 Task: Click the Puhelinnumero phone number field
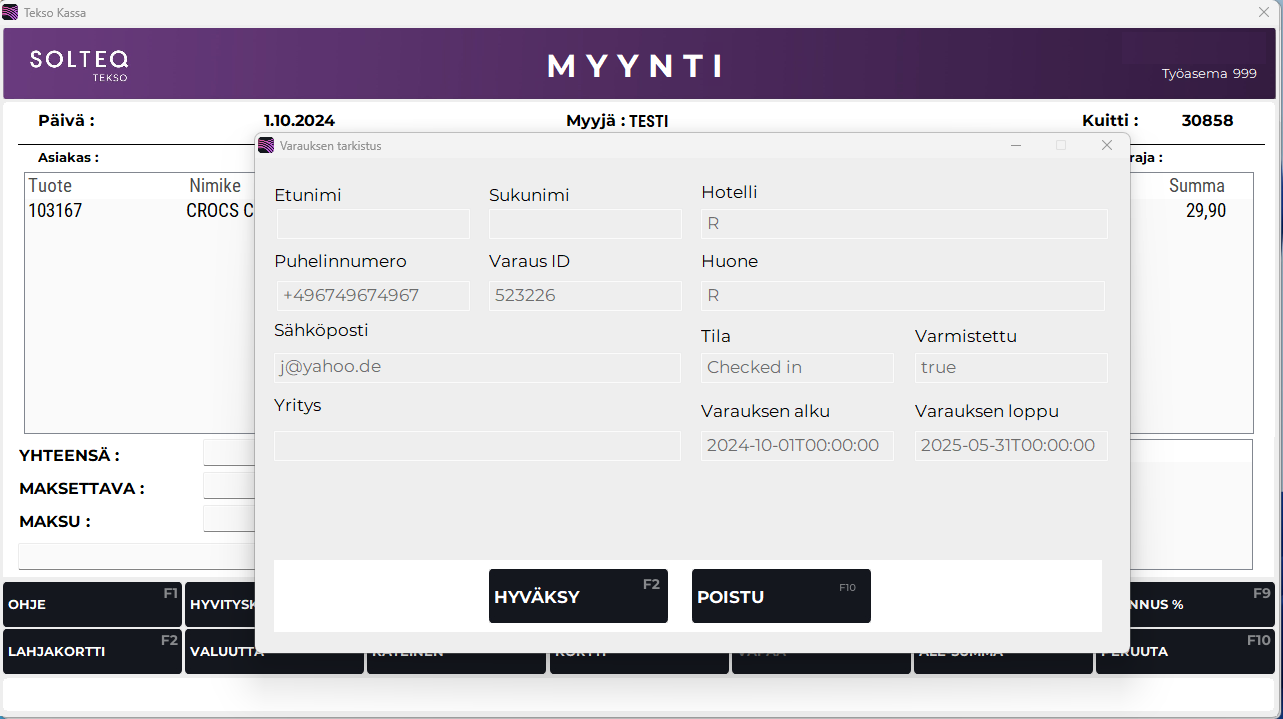pyautogui.click(x=372, y=296)
